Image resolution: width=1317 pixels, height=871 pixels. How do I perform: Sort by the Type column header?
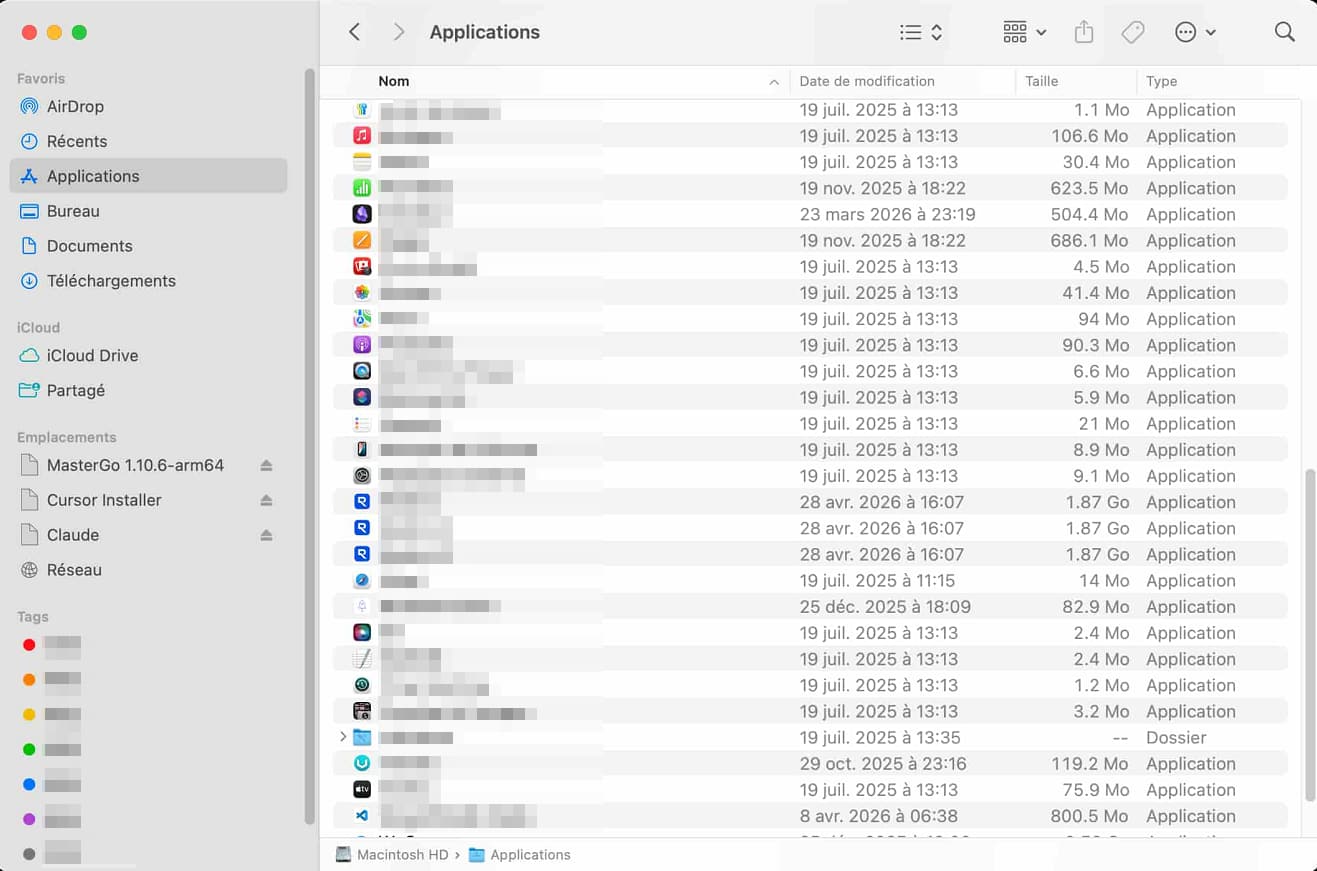[x=1161, y=81]
